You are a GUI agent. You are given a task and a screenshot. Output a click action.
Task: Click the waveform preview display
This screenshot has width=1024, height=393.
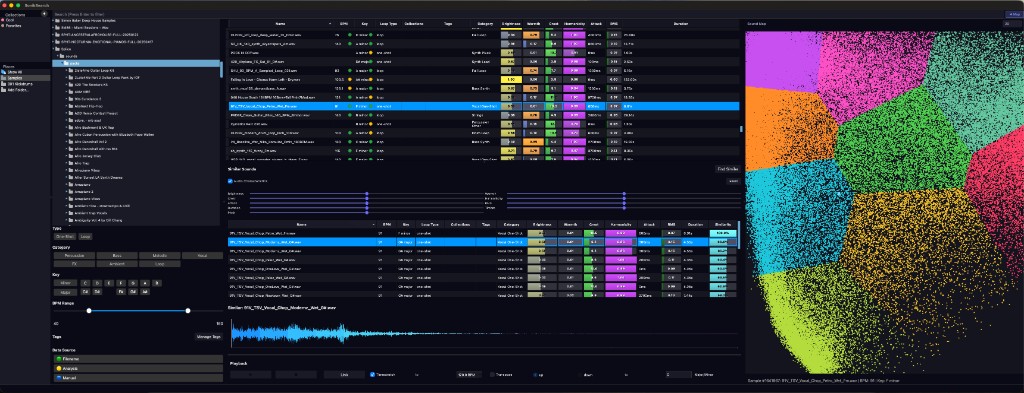point(484,333)
